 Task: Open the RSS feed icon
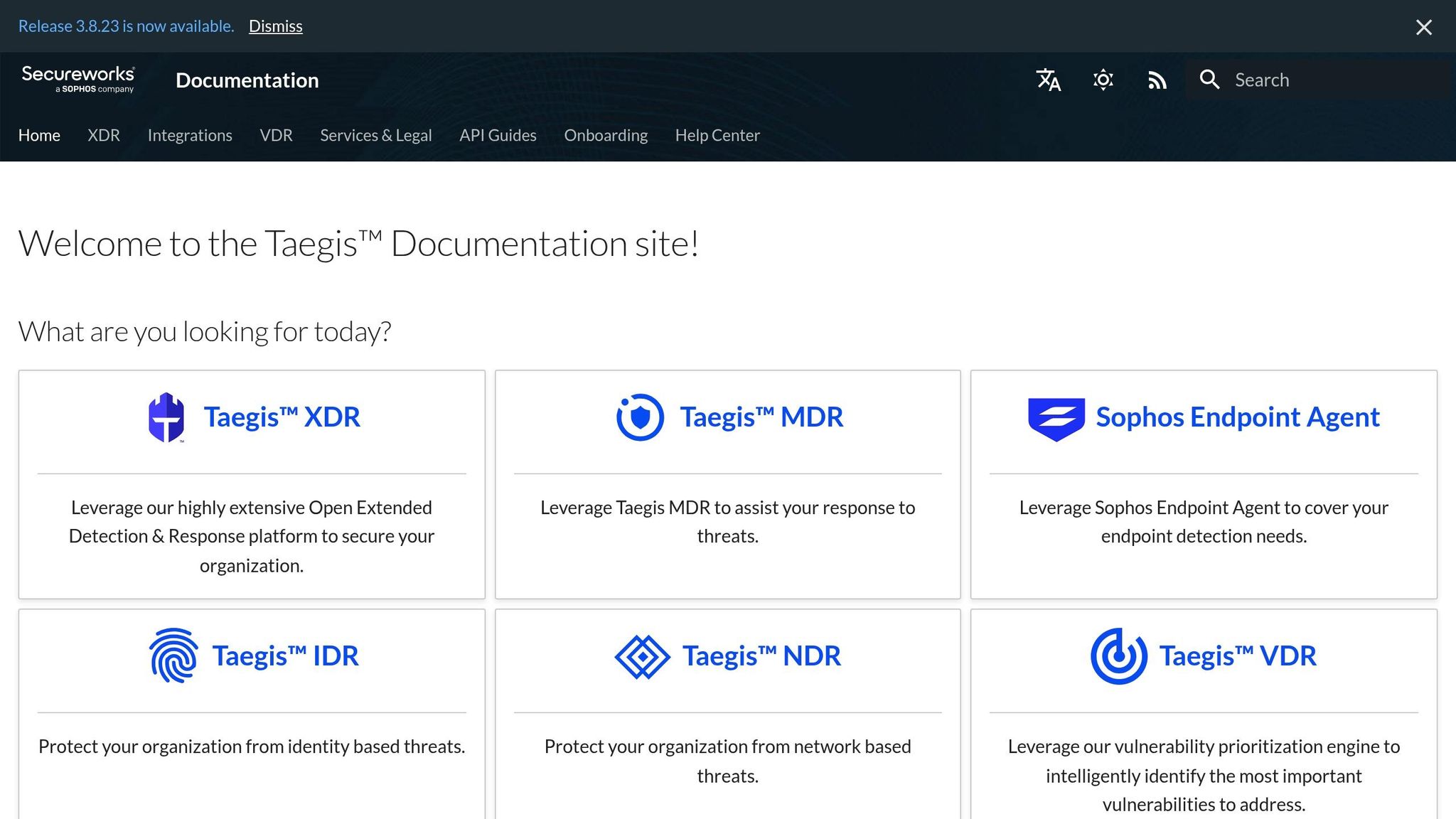pyautogui.click(x=1157, y=80)
